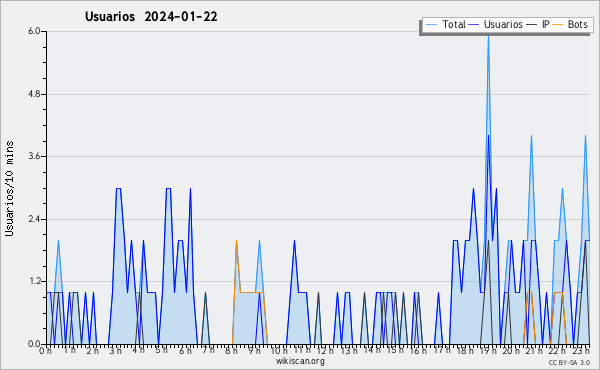Click the dark blue Usuarios legend line

click(x=474, y=24)
